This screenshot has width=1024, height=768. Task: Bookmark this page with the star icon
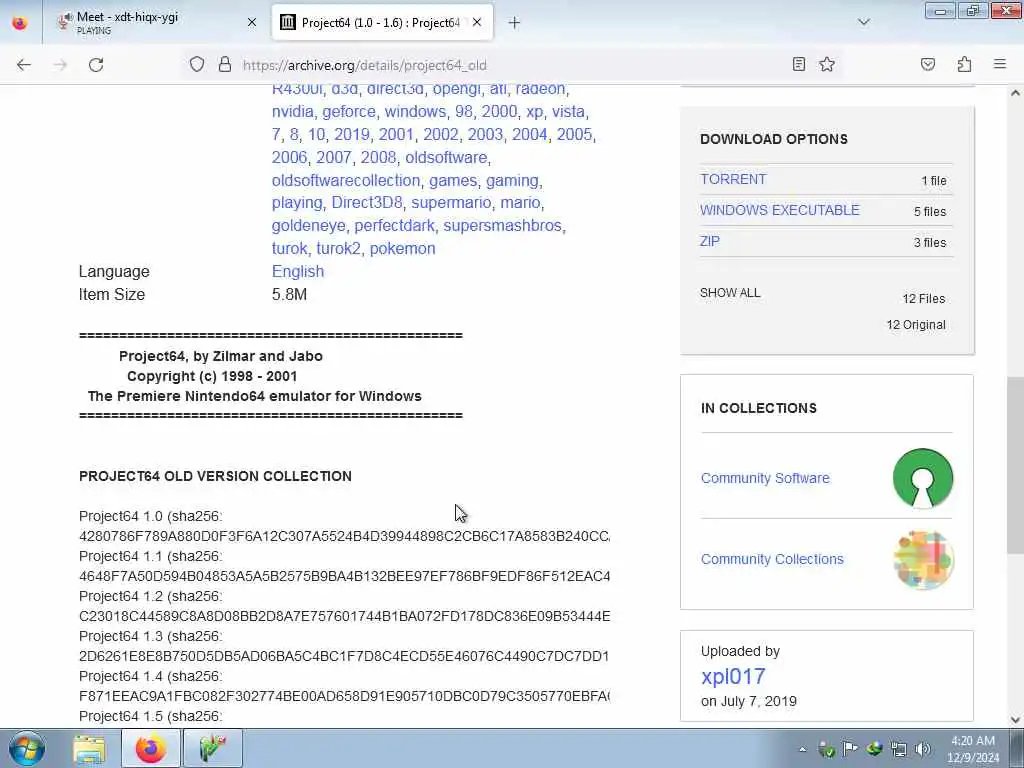pyautogui.click(x=827, y=64)
